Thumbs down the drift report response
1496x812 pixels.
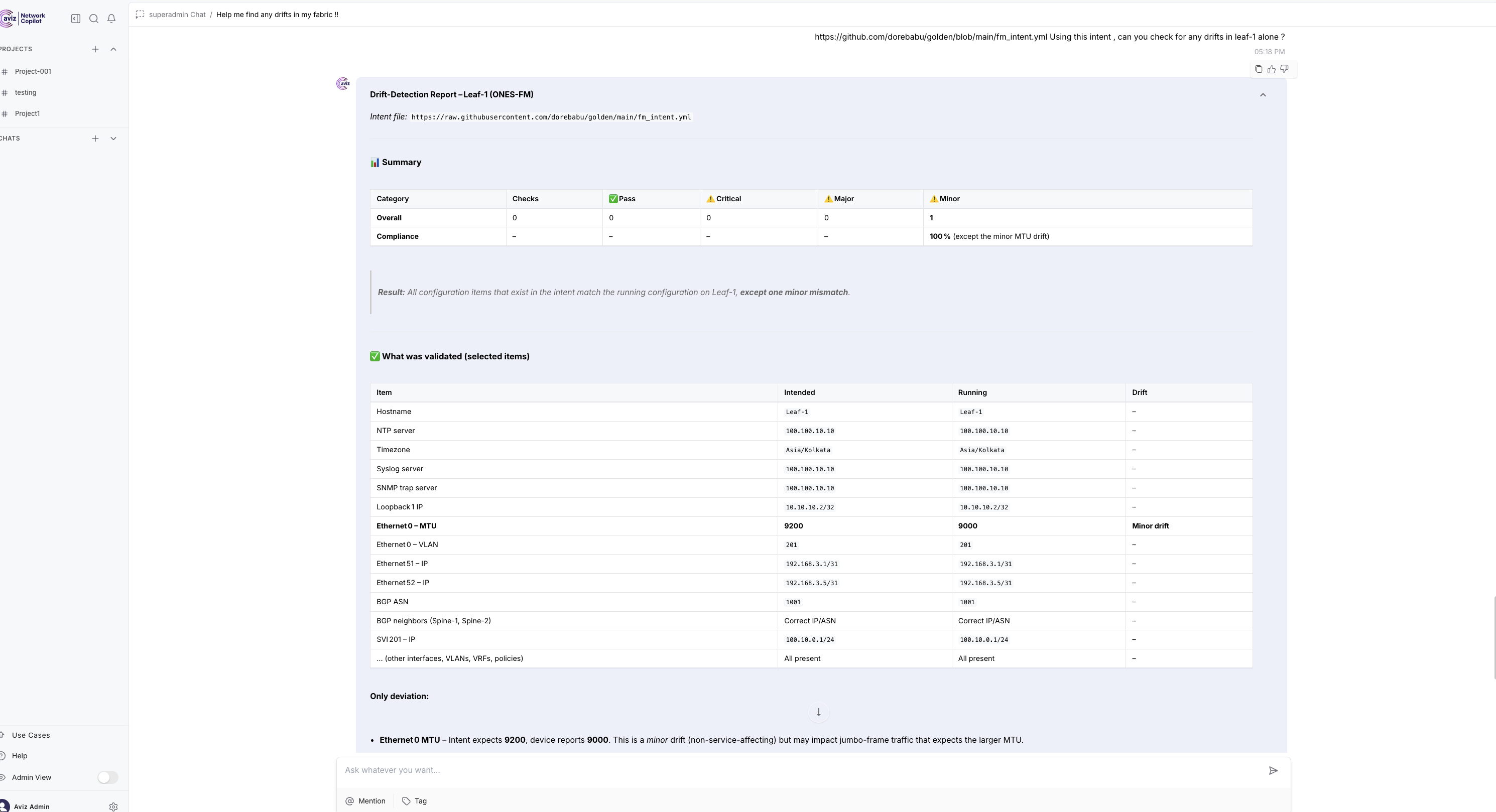[x=1284, y=69]
